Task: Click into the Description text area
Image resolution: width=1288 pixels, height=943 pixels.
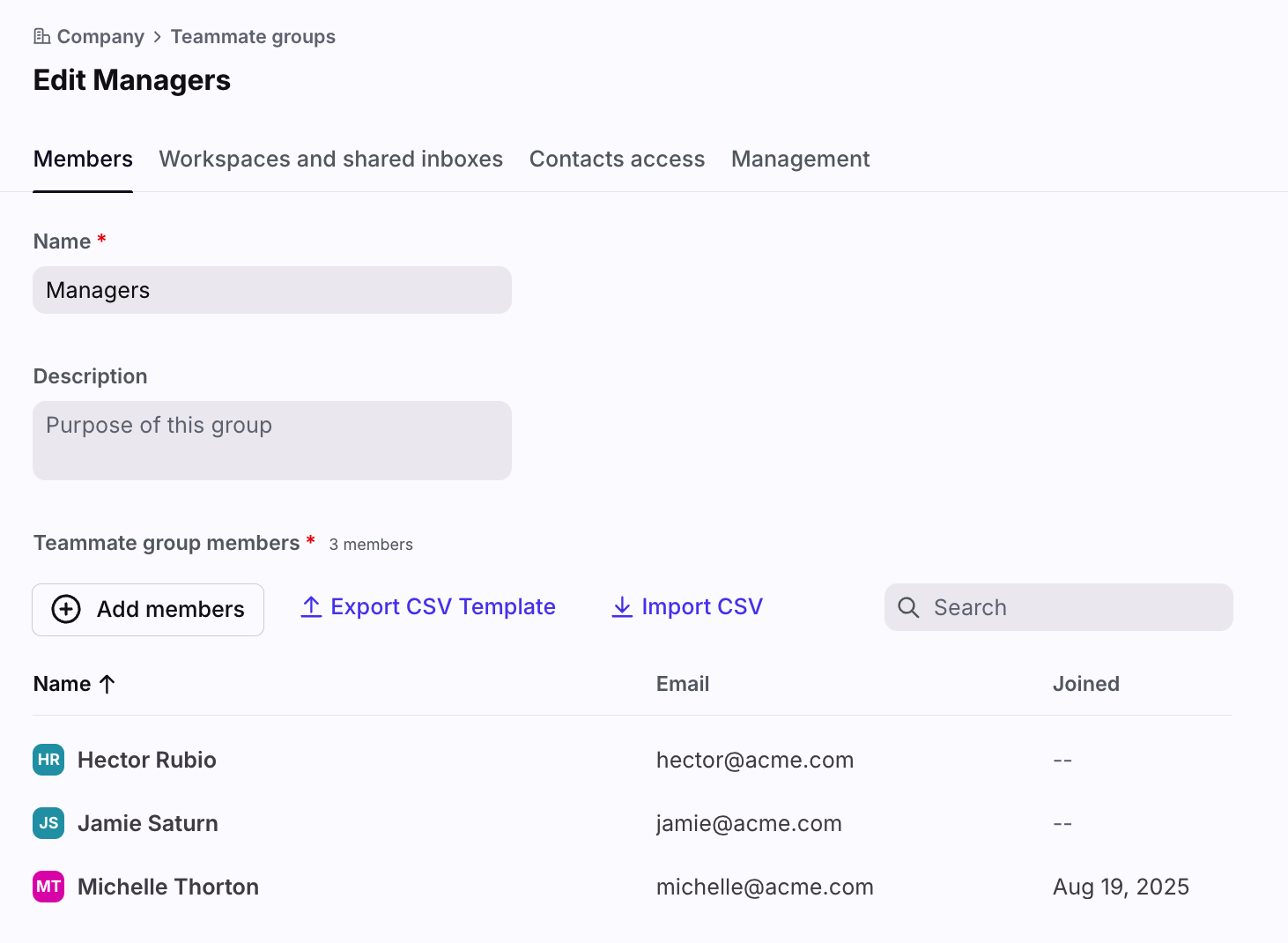Action: point(272,441)
